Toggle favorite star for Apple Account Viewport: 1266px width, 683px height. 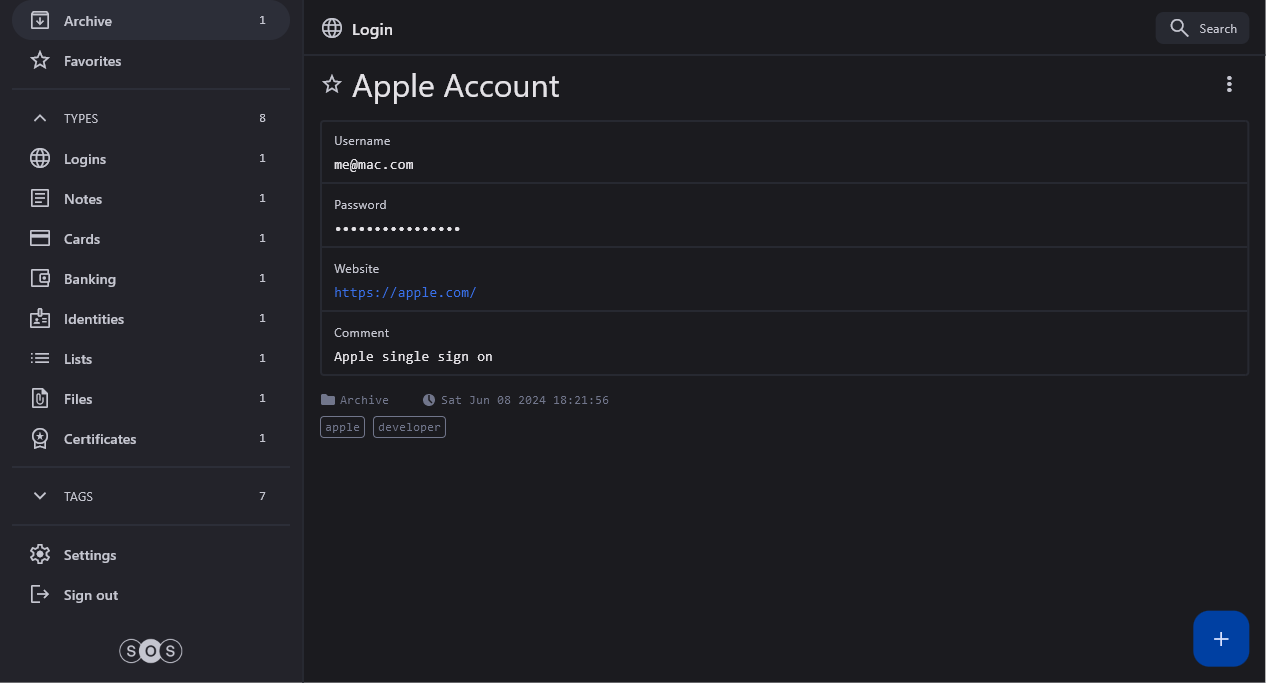(x=332, y=85)
